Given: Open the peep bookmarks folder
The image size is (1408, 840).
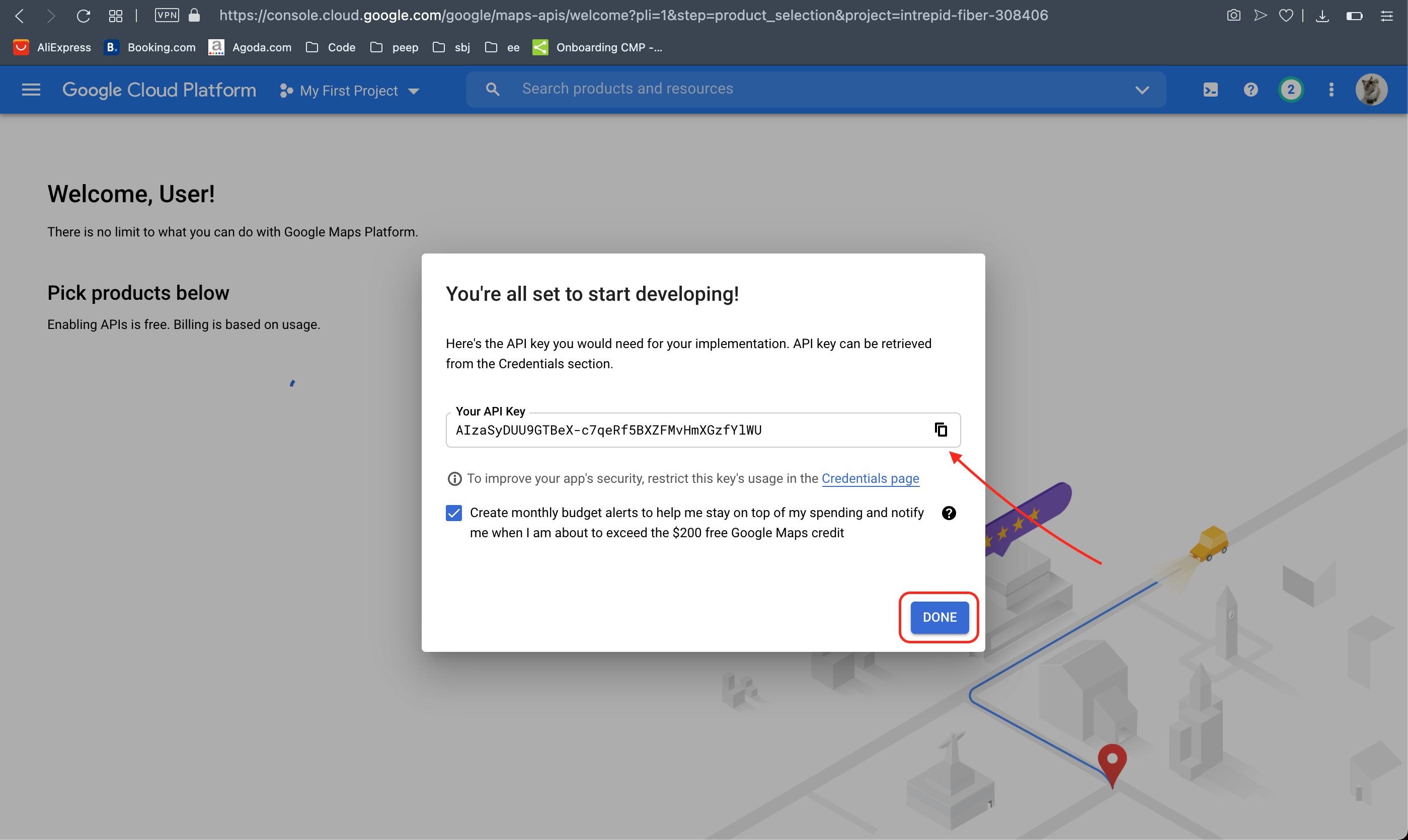Looking at the screenshot, I should coord(394,48).
